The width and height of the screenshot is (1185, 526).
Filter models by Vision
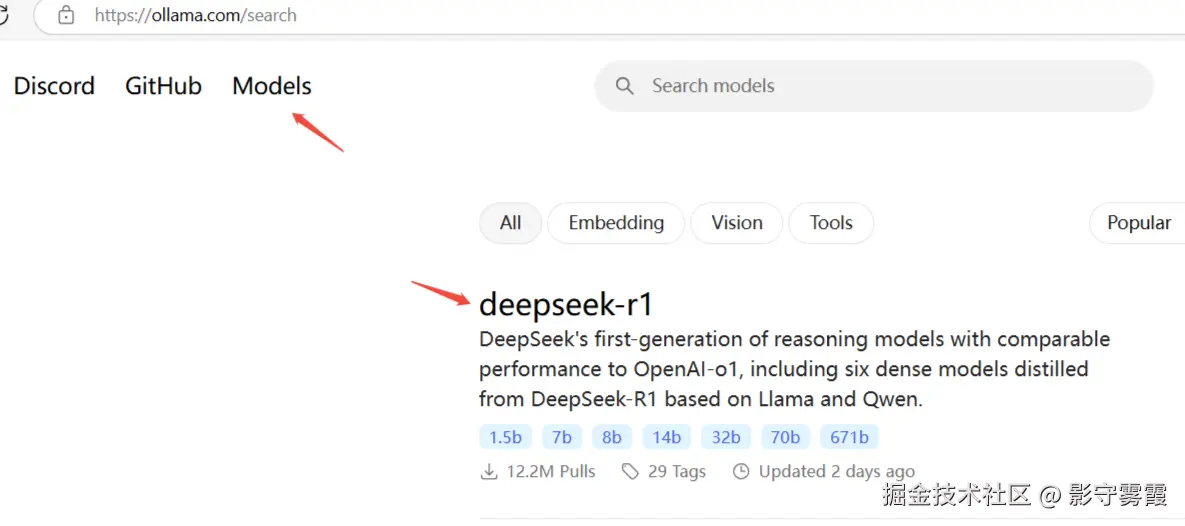[x=737, y=223]
